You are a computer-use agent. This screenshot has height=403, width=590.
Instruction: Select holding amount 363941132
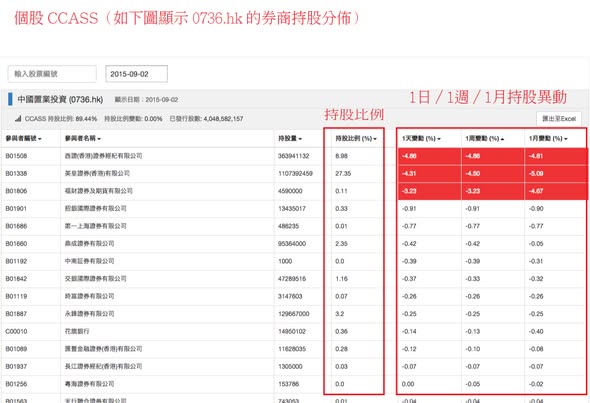[x=293, y=156]
